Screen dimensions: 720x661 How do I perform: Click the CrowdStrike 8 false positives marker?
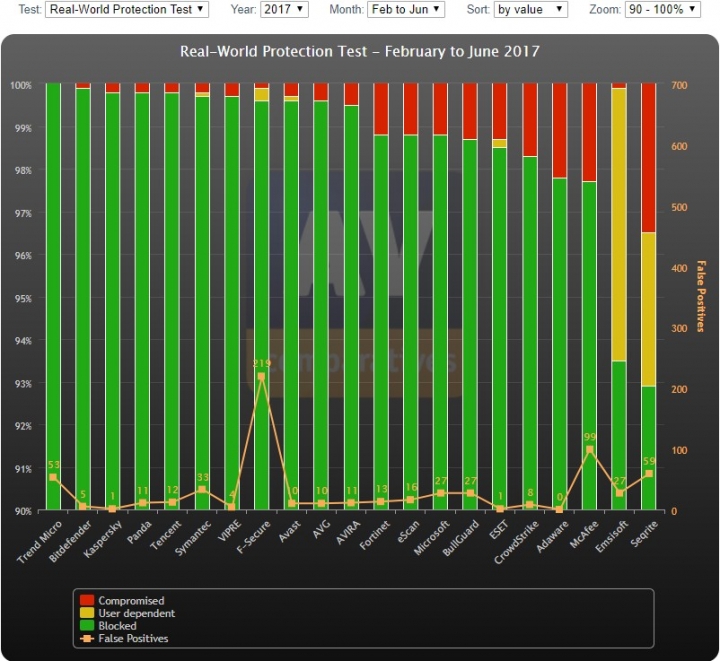point(529,504)
